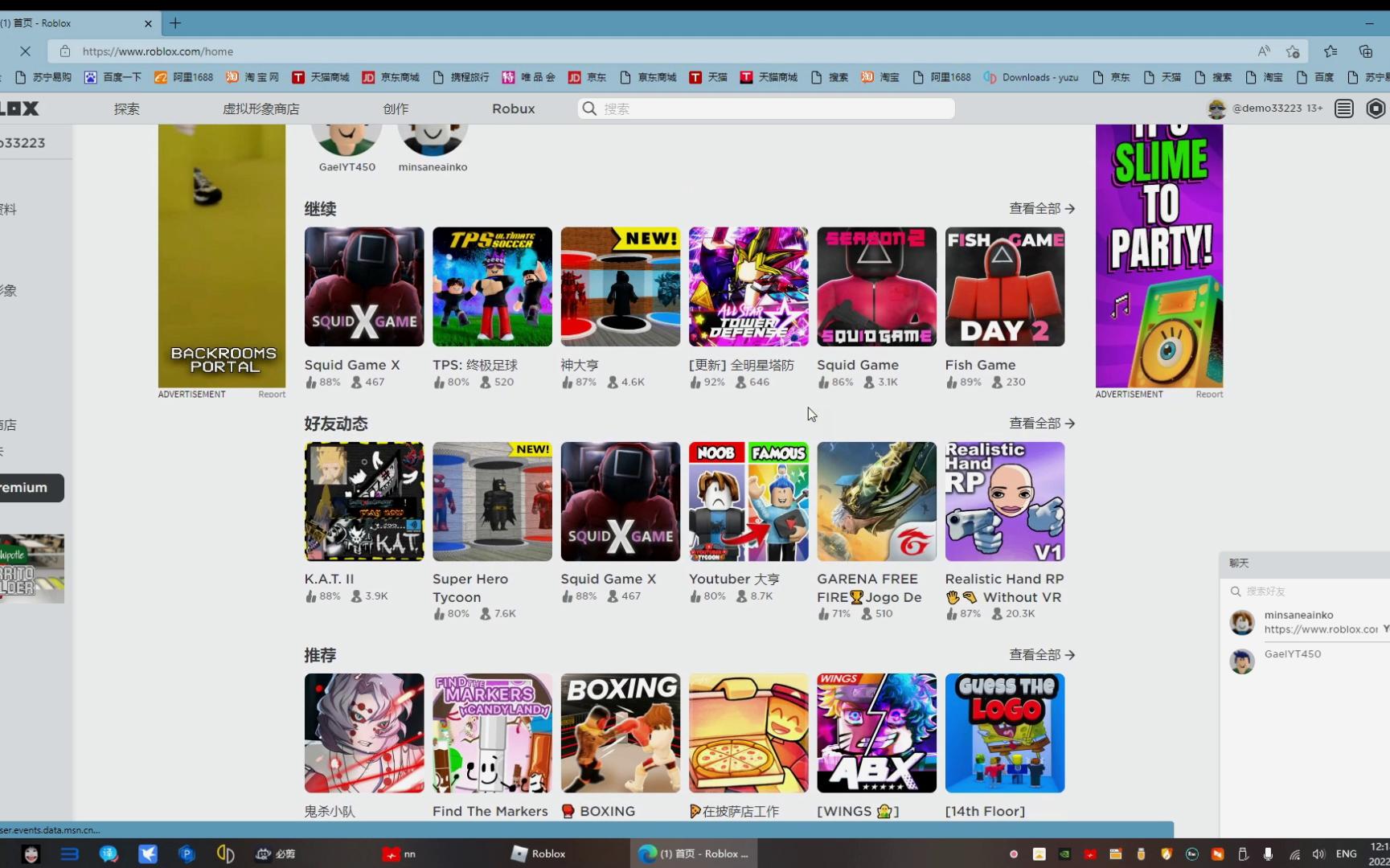This screenshot has width=1390, height=868.
Task: Open Fish Game Day 2 thumbnail
Action: (1005, 287)
